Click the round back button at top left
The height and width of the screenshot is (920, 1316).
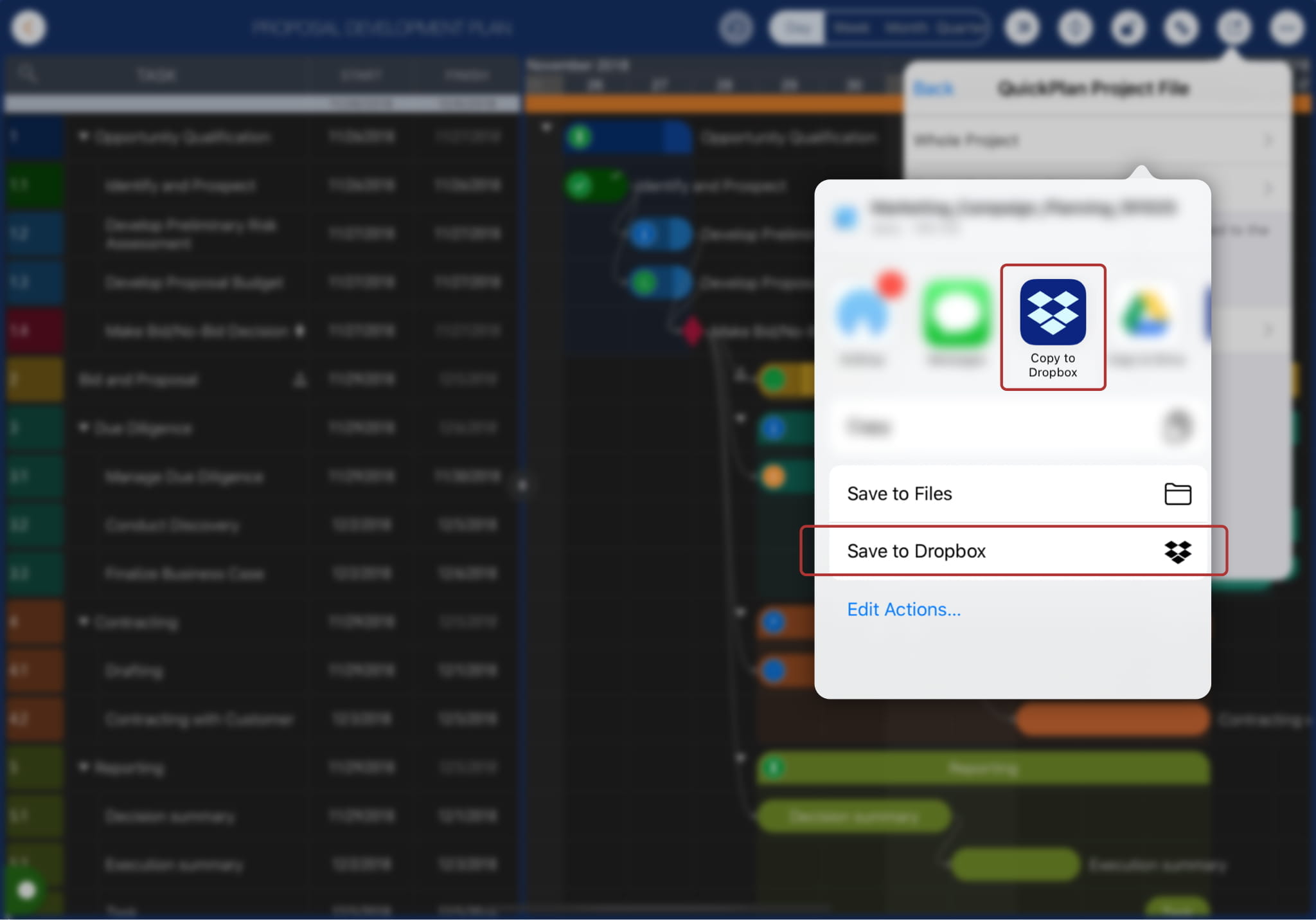point(28,28)
